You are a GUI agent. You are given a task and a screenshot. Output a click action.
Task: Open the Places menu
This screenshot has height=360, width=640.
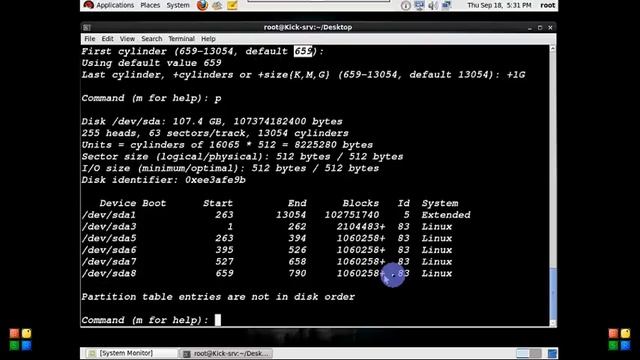(x=150, y=5)
